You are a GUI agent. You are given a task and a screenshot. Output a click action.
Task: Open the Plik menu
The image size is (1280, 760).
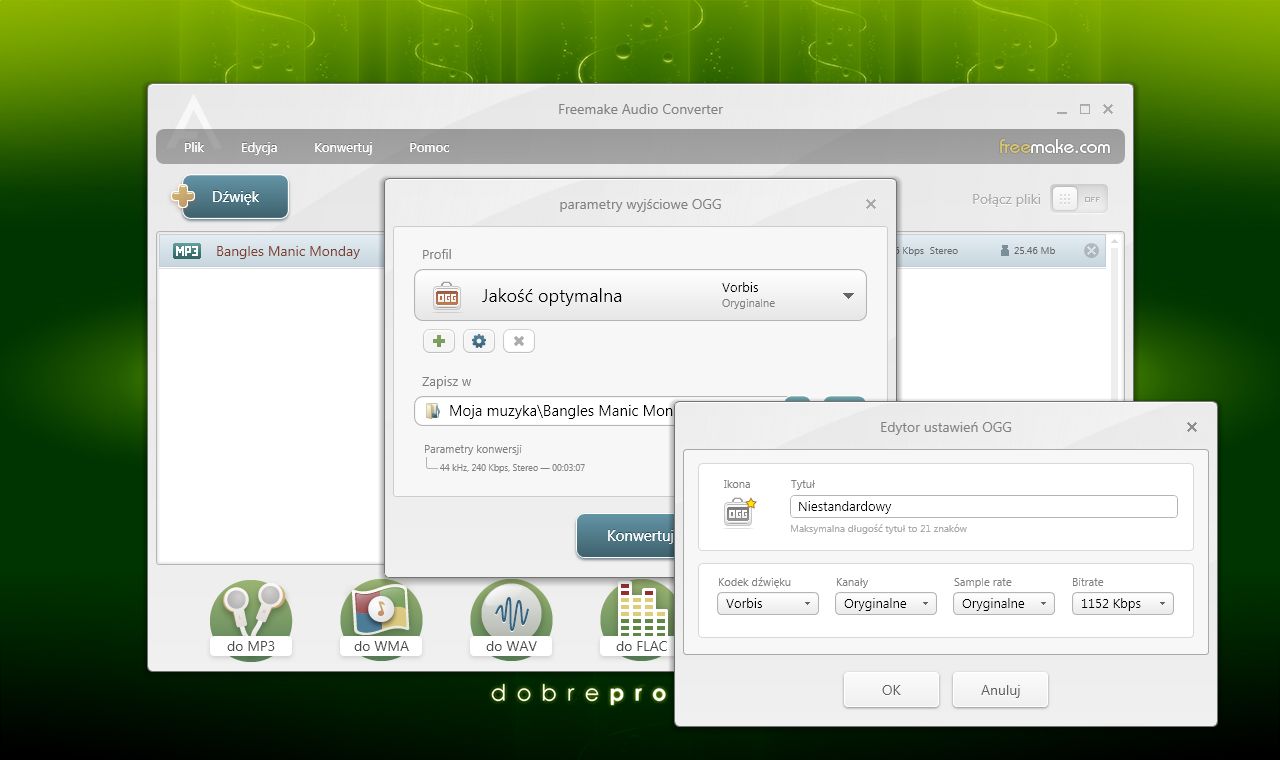[194, 147]
